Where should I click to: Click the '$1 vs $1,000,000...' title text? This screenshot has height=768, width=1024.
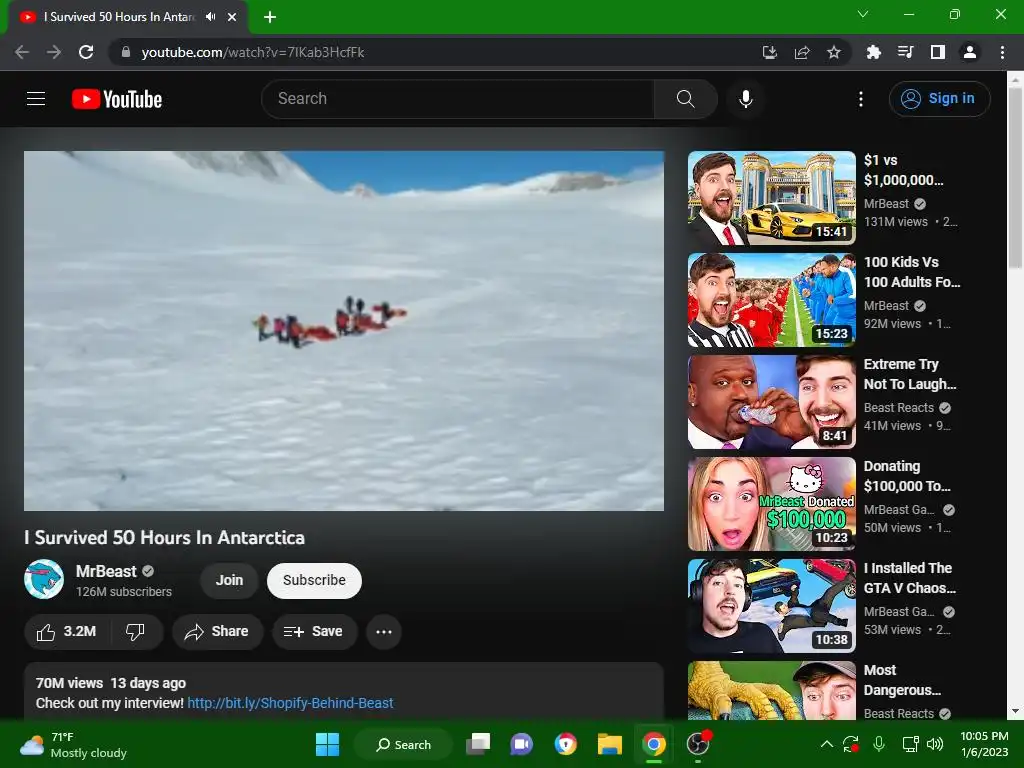[x=903, y=170]
